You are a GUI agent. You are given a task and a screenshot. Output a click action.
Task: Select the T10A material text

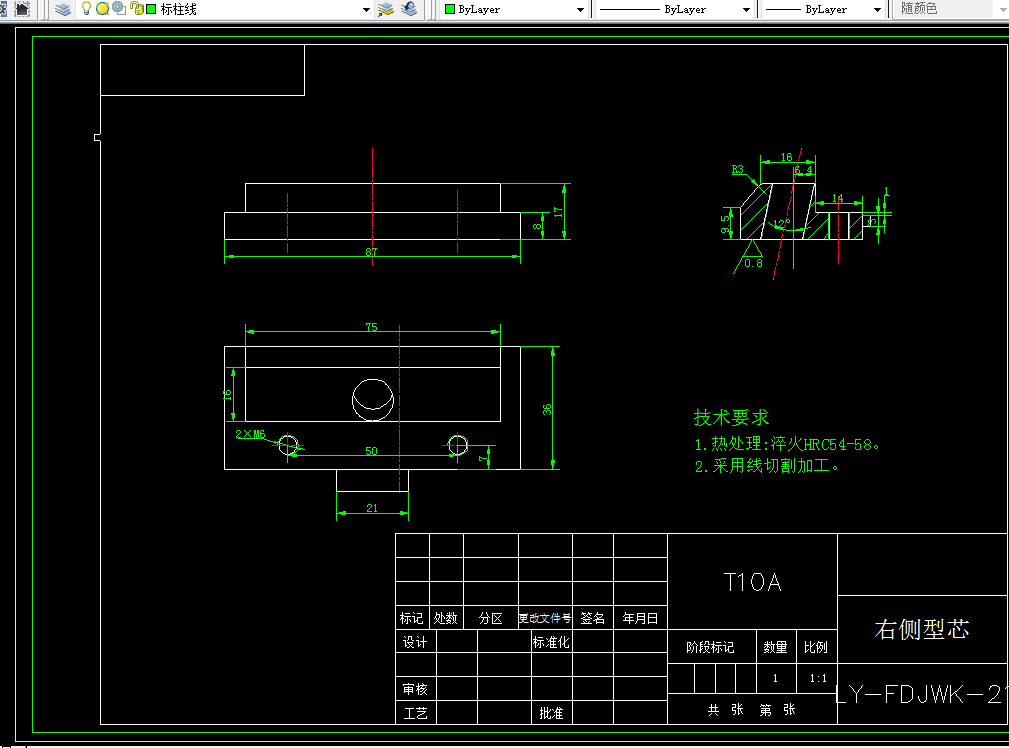click(752, 582)
